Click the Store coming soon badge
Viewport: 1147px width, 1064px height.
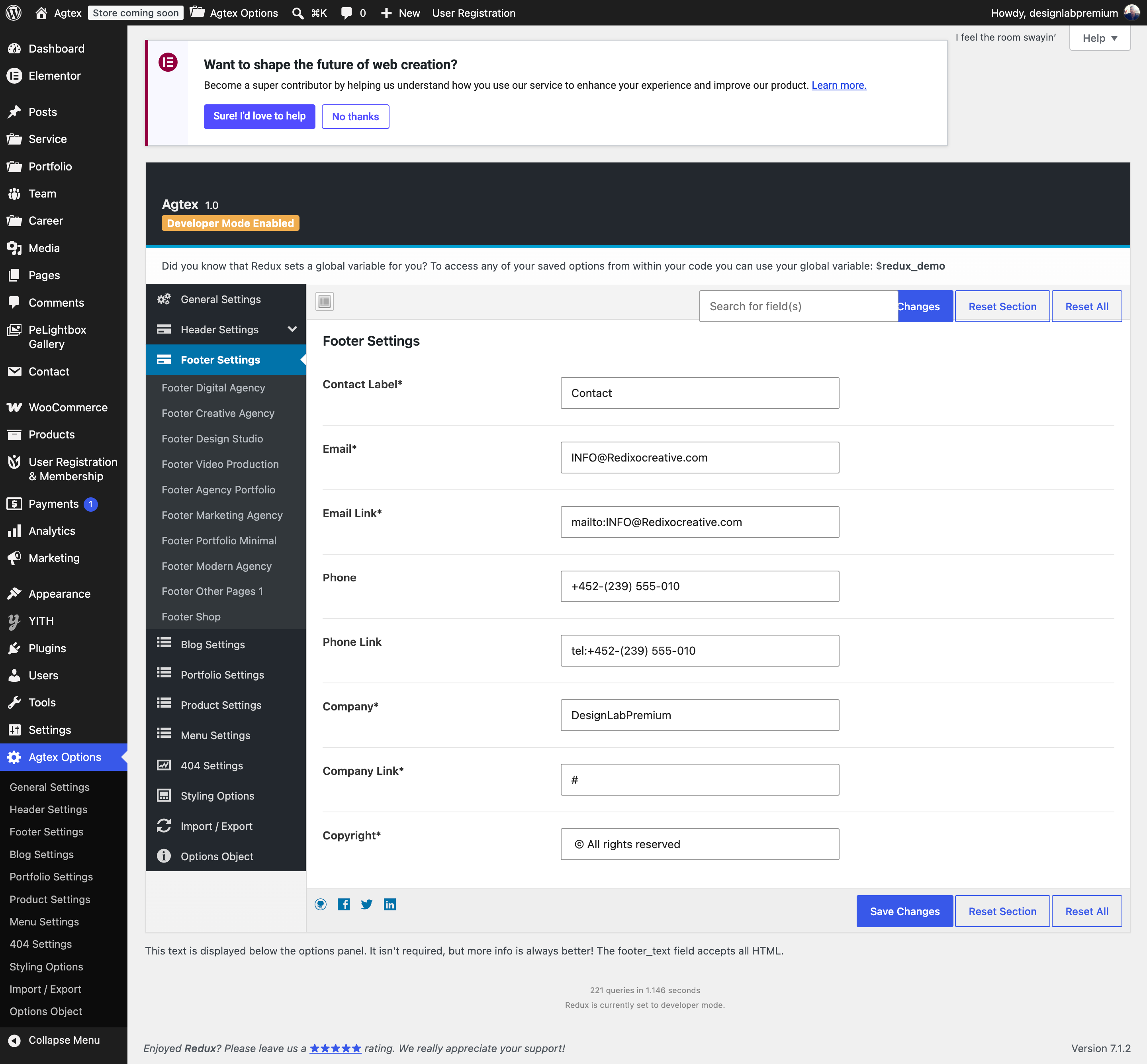(x=135, y=13)
